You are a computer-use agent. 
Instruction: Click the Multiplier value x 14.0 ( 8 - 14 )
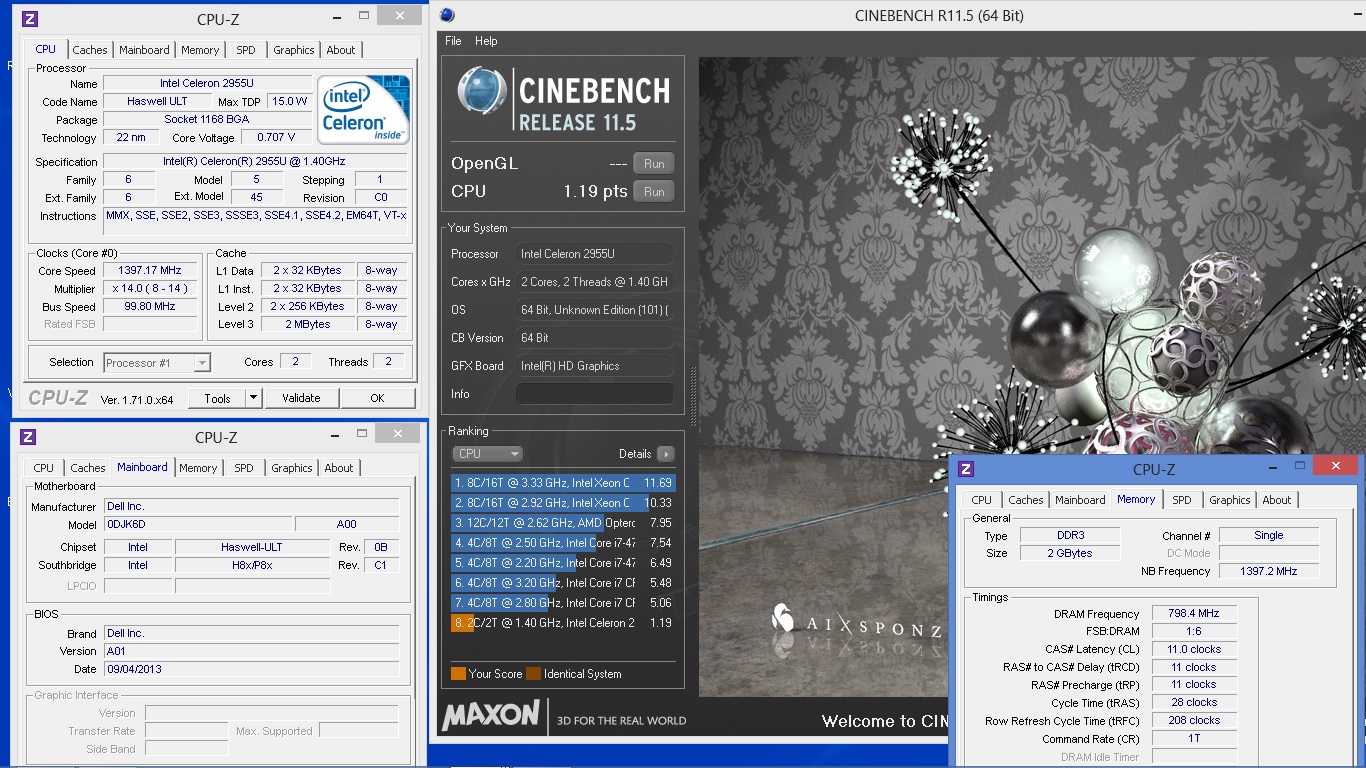(x=151, y=289)
